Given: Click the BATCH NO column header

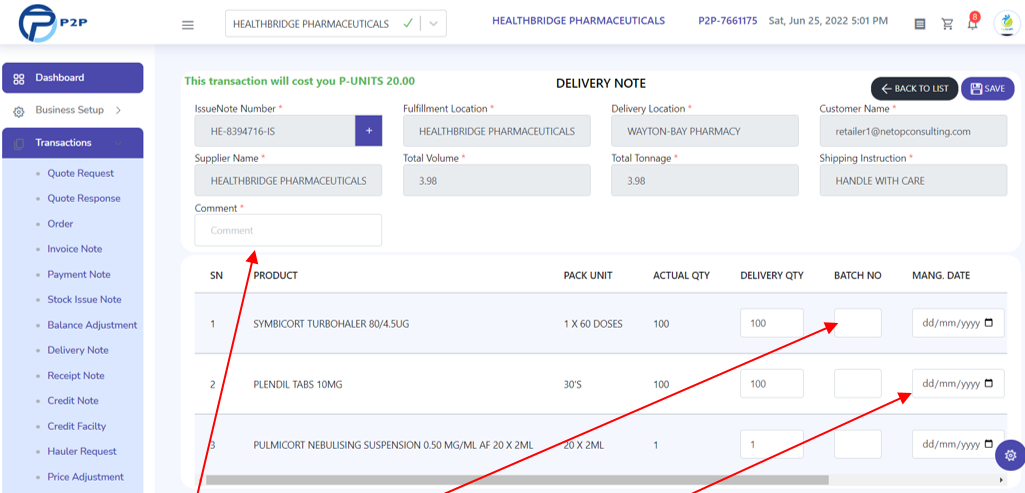Looking at the screenshot, I should pos(858,275).
